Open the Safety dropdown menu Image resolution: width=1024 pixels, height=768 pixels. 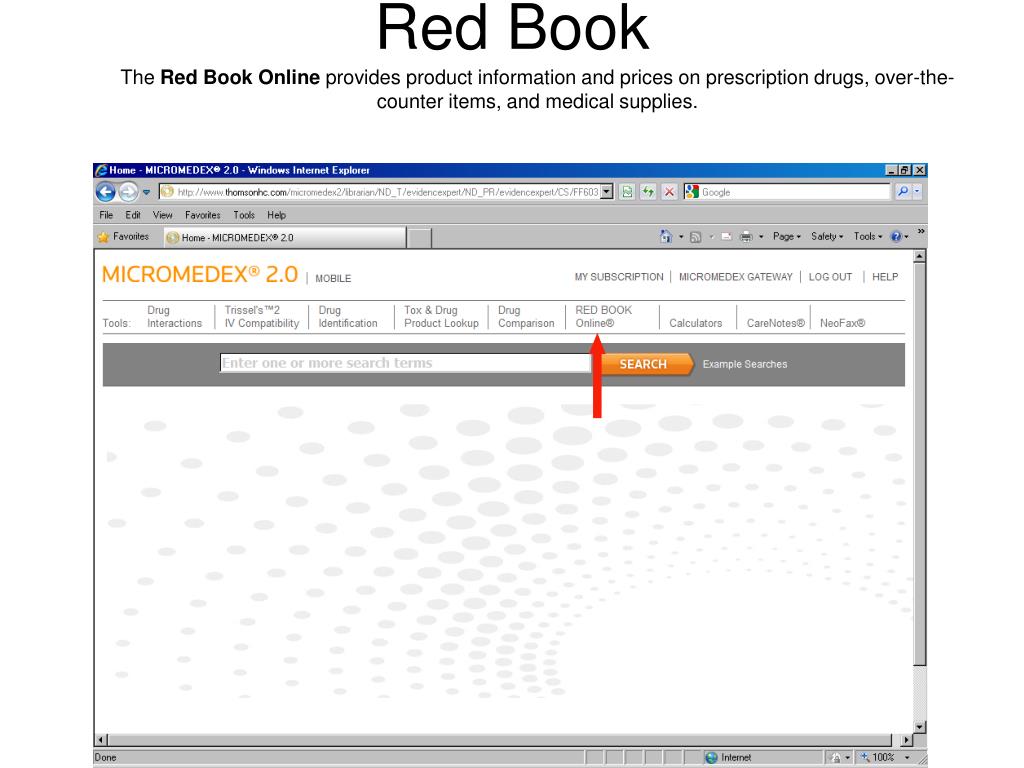[827, 236]
